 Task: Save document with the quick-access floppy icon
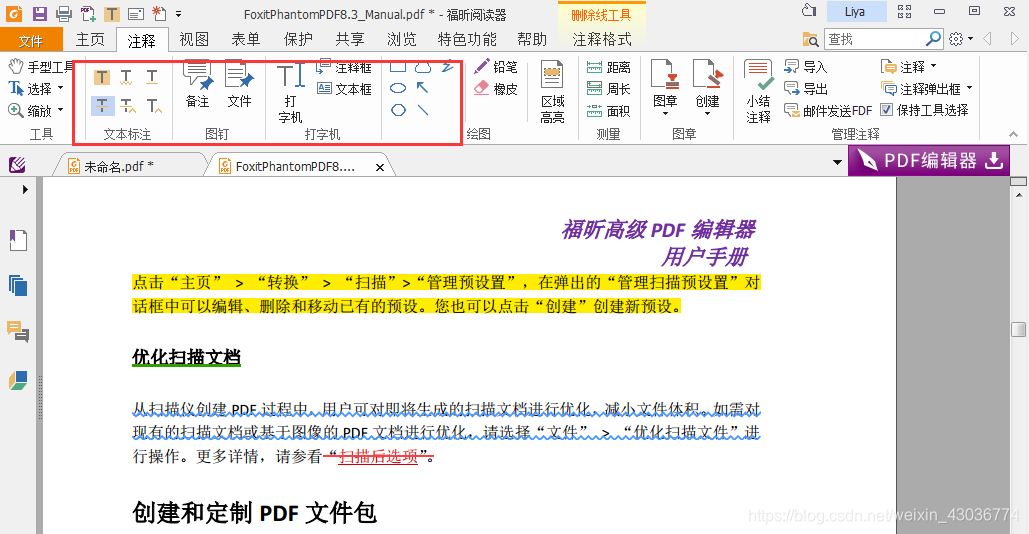pos(39,13)
